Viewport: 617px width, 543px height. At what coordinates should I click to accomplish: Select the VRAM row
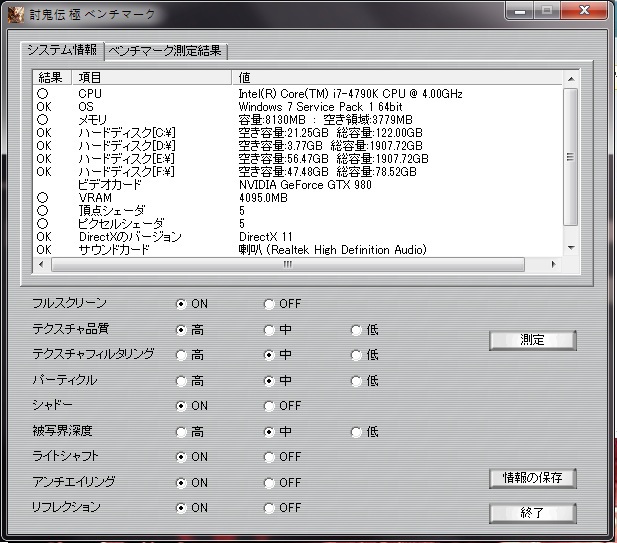[x=298, y=198]
